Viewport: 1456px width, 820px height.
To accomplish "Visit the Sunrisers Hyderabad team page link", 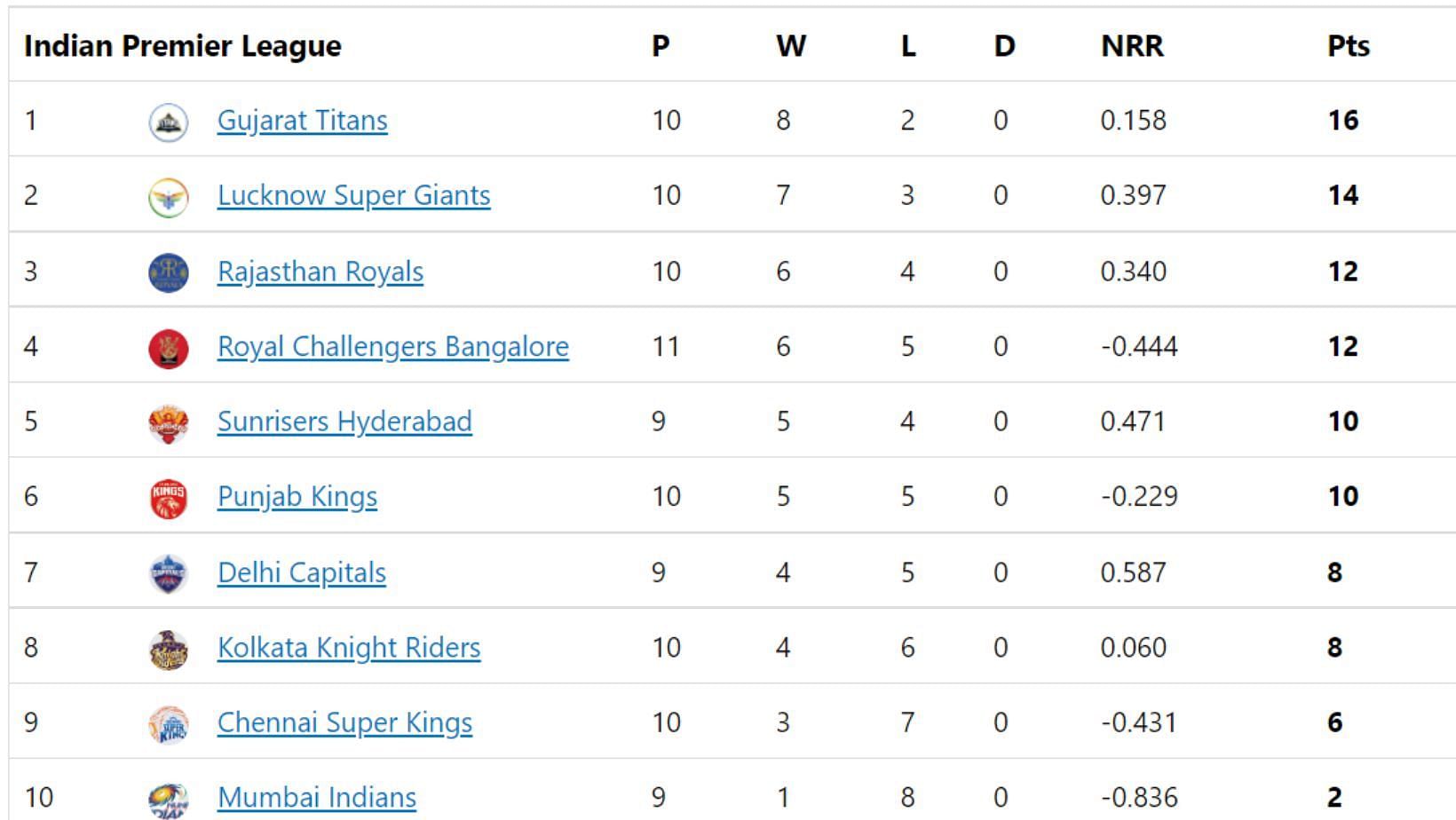I will point(344,421).
